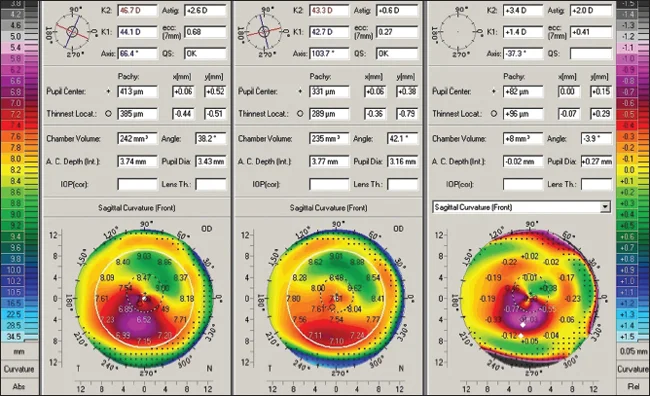Click the Astig field showing +2.6 D
Viewport: 650px width, 396px height.
pyautogui.click(x=205, y=10)
